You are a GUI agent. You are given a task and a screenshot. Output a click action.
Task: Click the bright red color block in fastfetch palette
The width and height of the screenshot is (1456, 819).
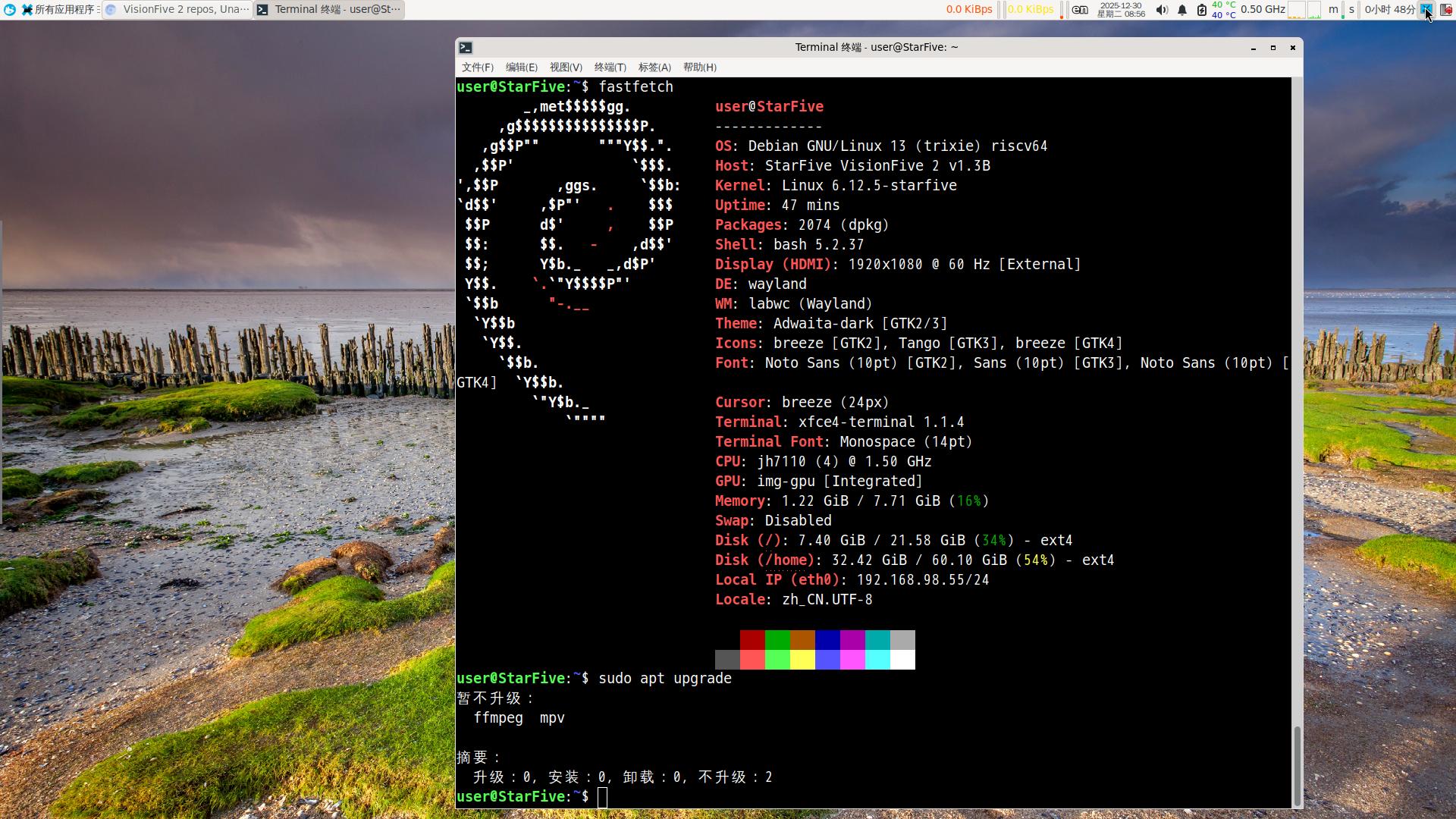[x=752, y=660]
